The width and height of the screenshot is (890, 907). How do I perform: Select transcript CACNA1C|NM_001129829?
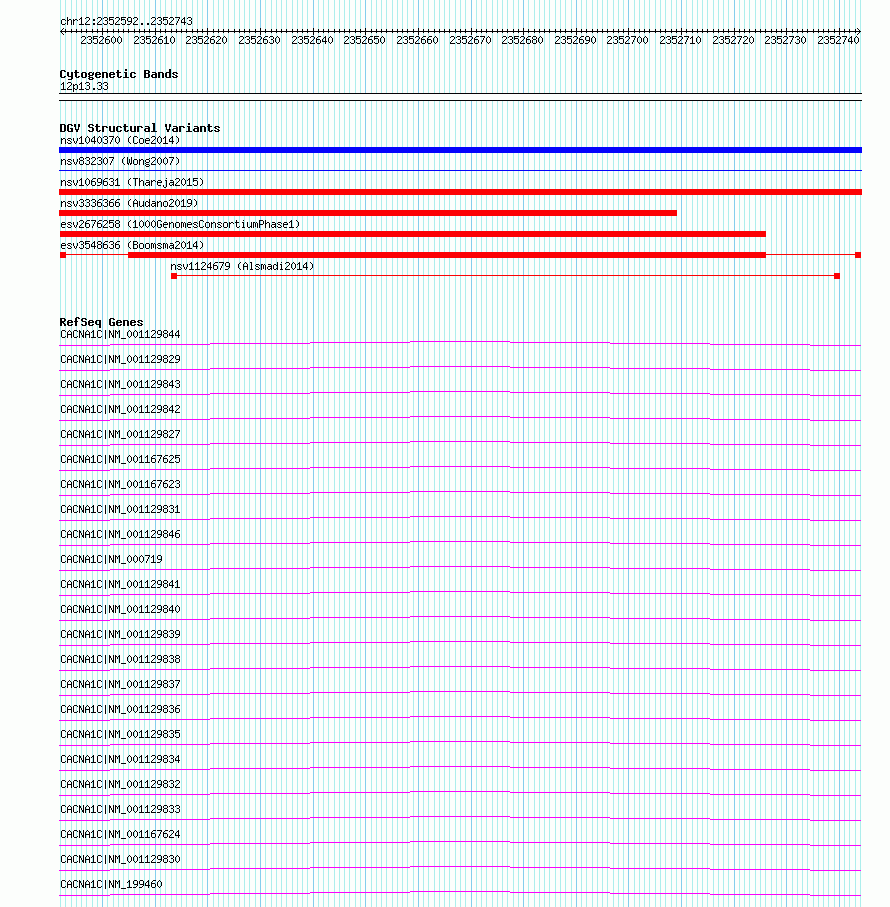click(x=120, y=360)
